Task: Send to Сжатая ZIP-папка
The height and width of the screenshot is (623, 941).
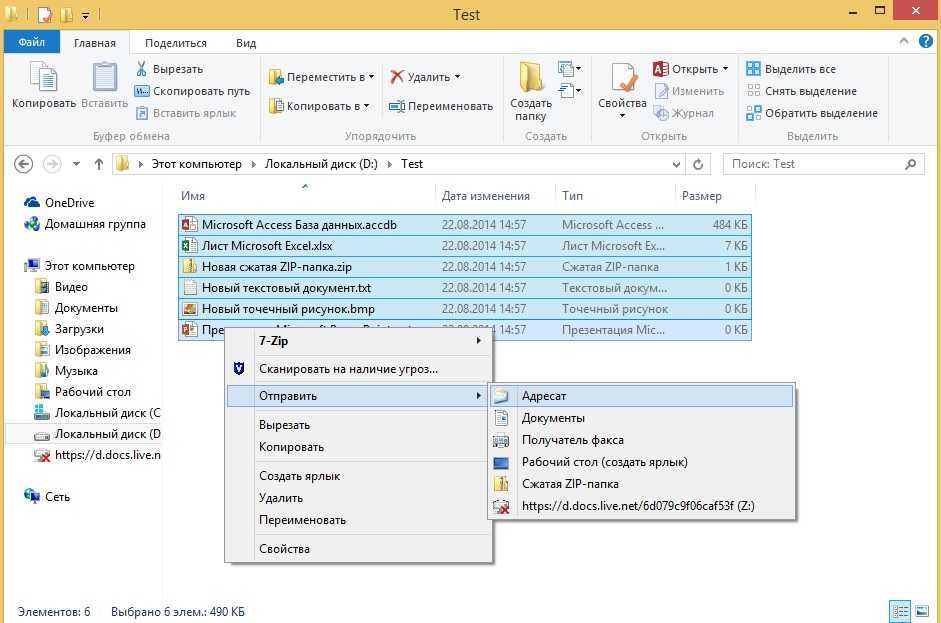Action: click(642, 484)
